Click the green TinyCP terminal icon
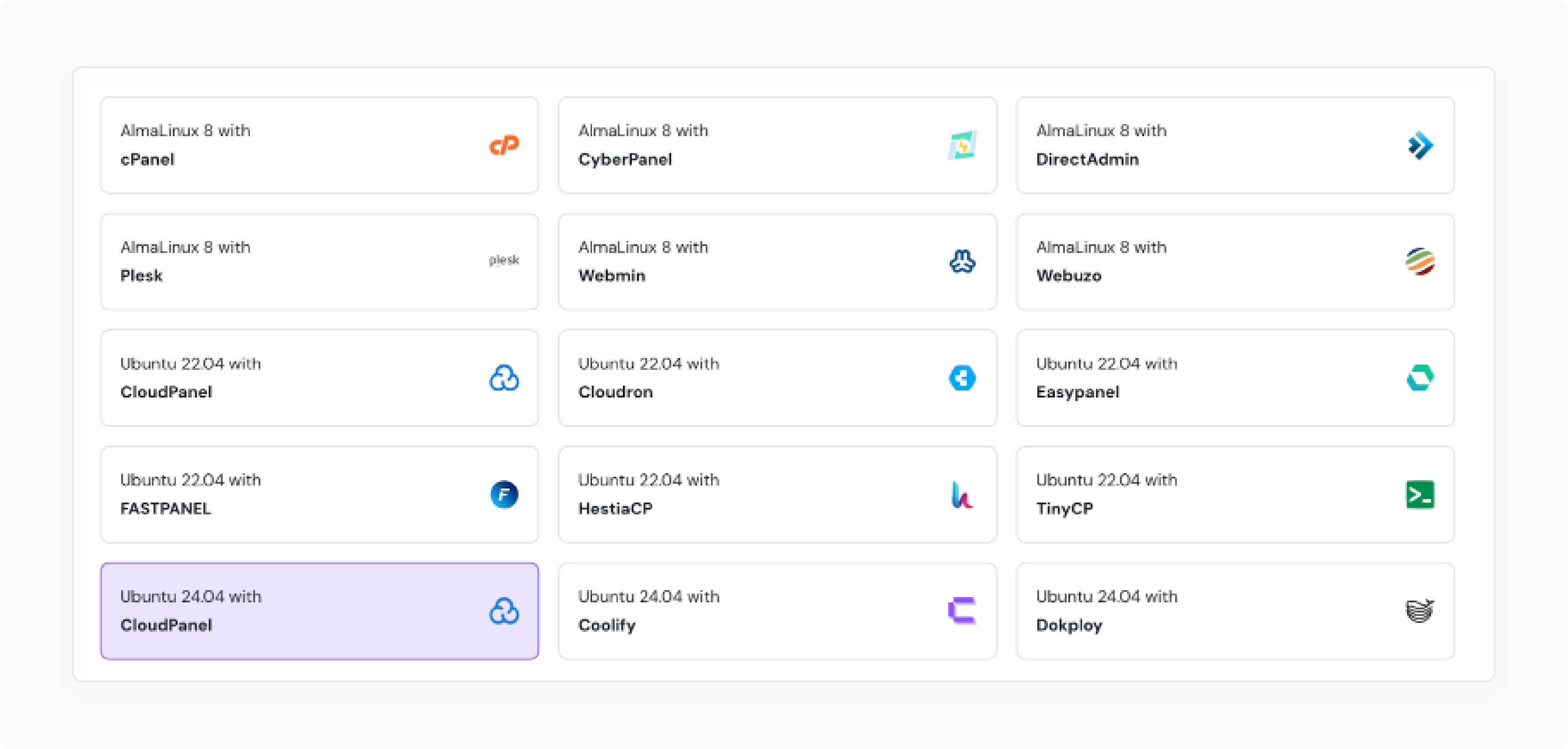 1420,494
